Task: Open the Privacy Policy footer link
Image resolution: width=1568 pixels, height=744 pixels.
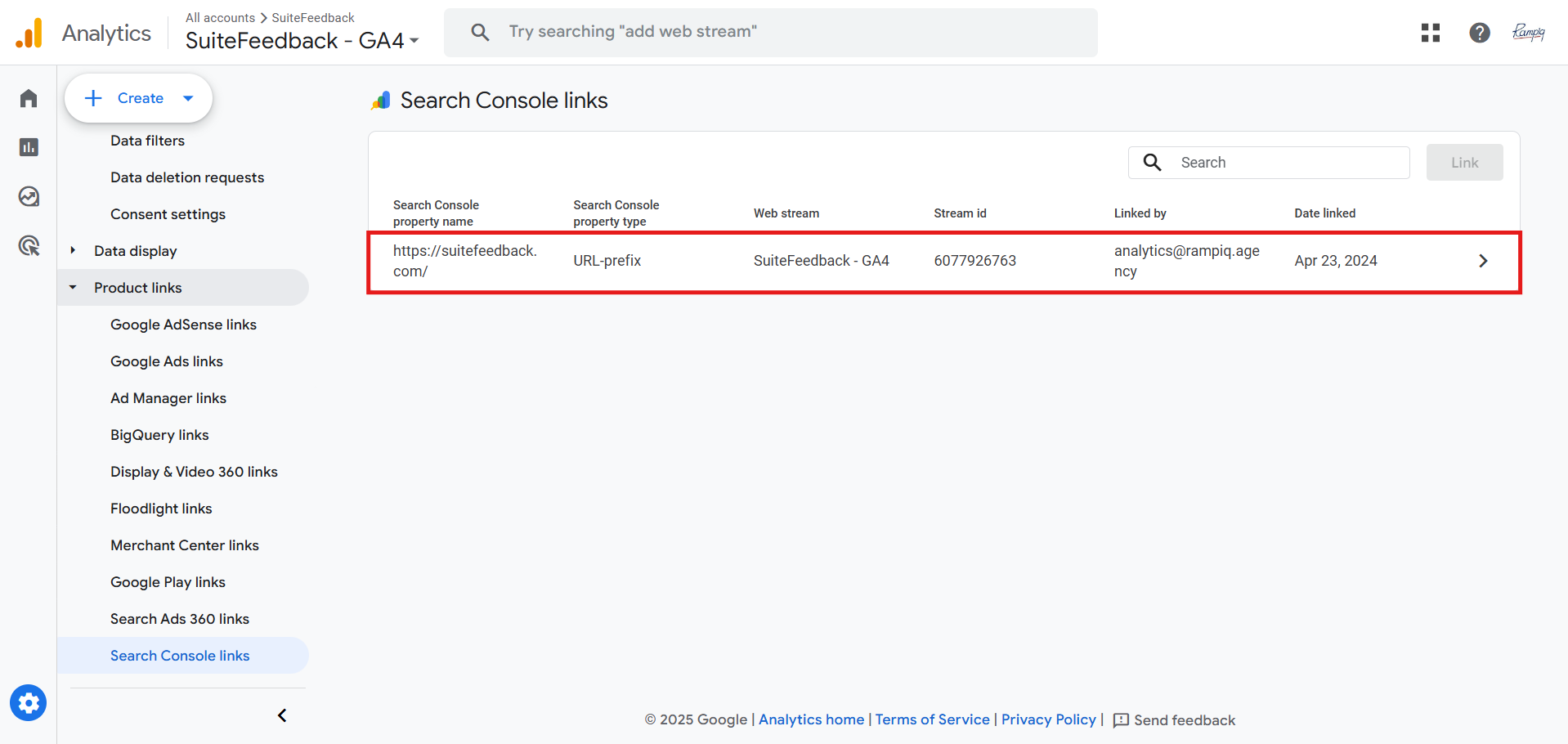Action: (x=1048, y=719)
